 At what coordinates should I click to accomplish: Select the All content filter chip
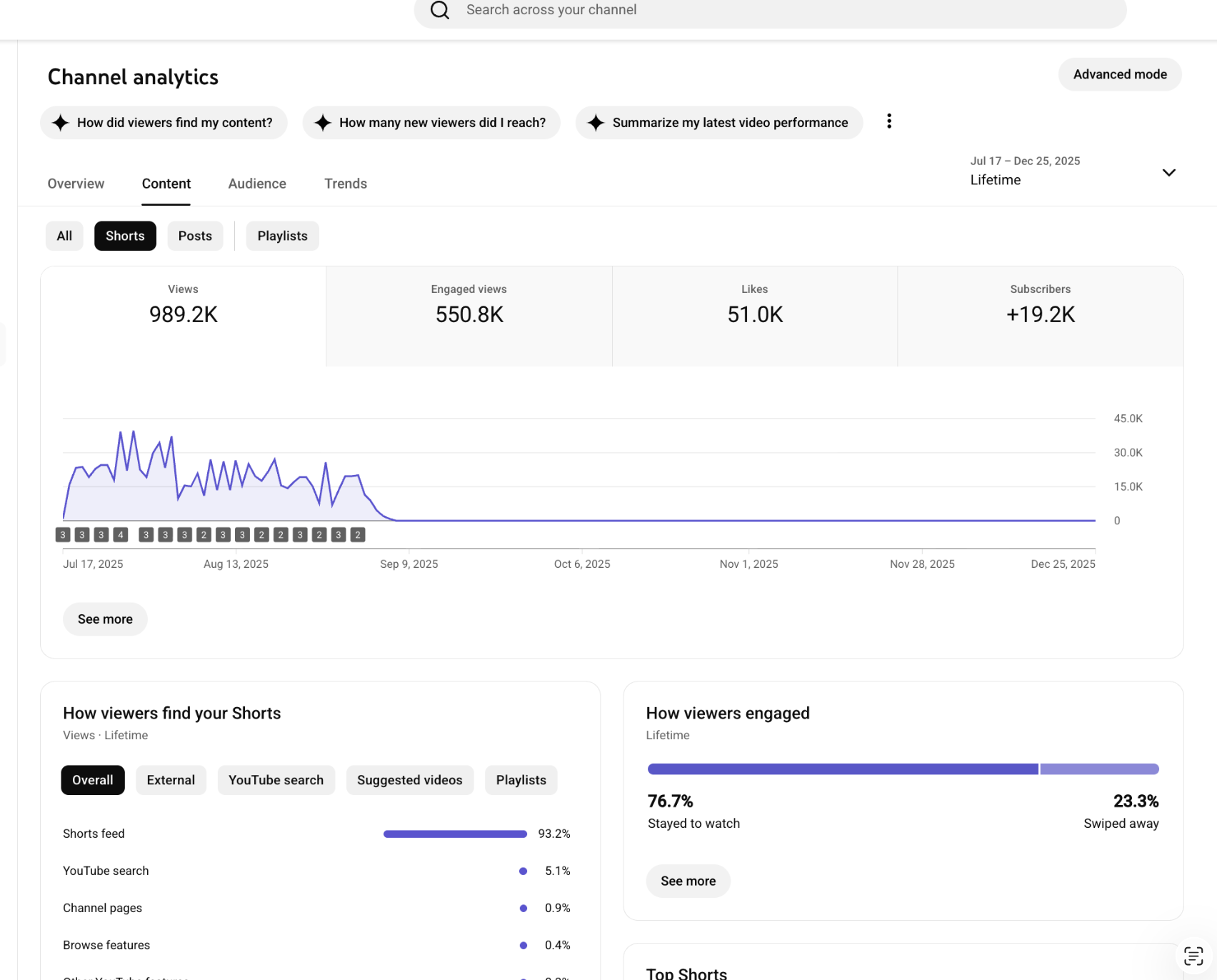point(64,236)
